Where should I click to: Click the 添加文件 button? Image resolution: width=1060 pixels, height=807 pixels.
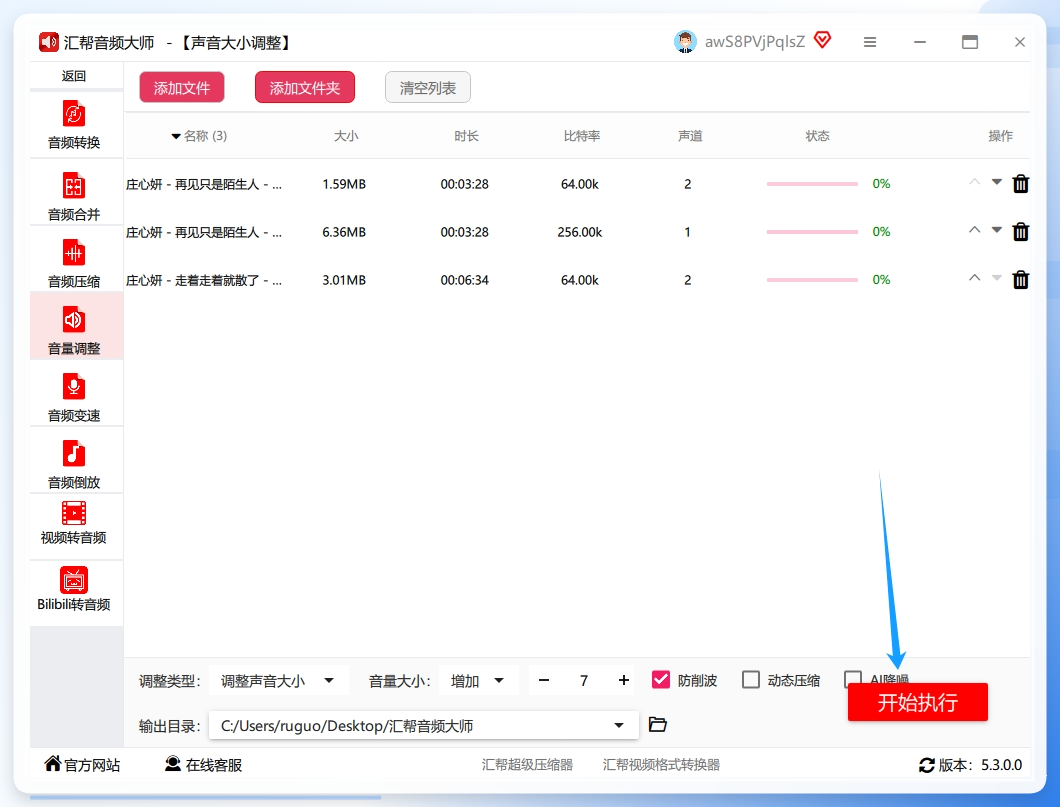coord(182,88)
